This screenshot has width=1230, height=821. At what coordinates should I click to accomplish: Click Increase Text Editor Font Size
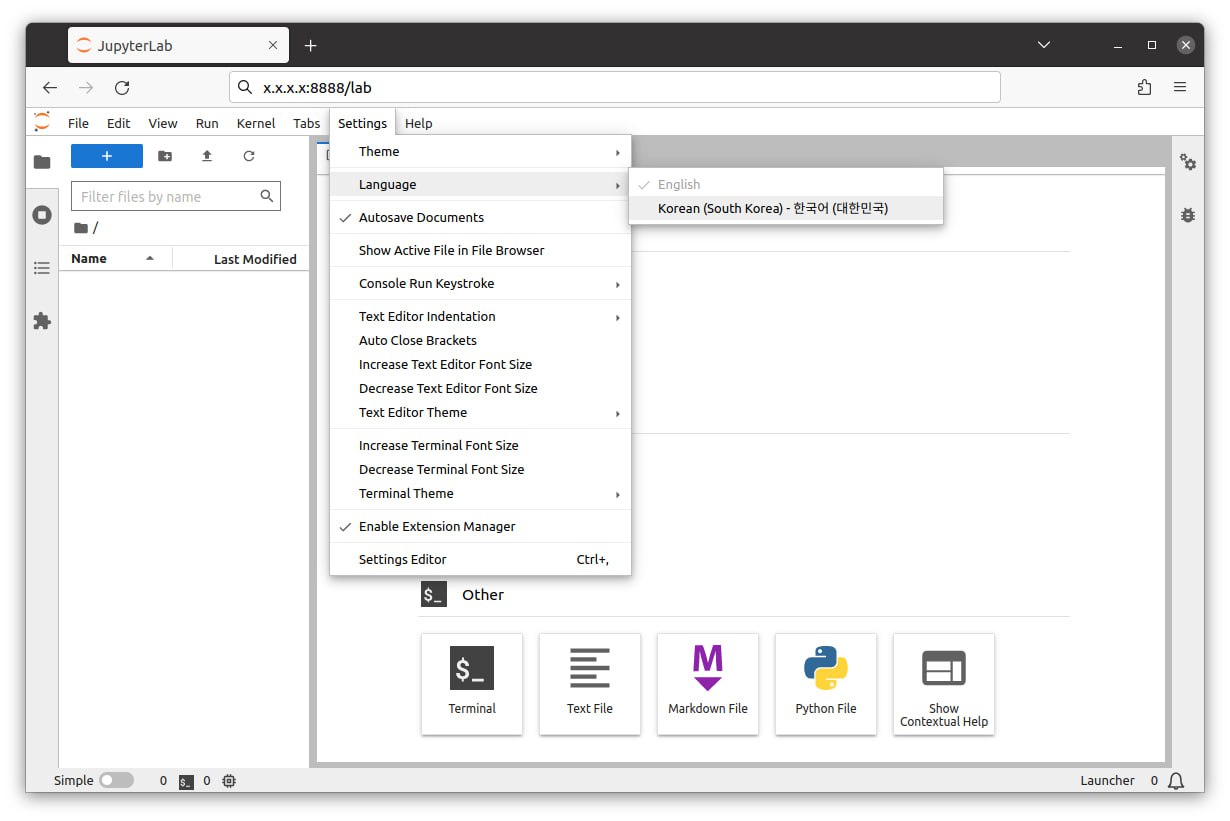[x=480, y=364]
